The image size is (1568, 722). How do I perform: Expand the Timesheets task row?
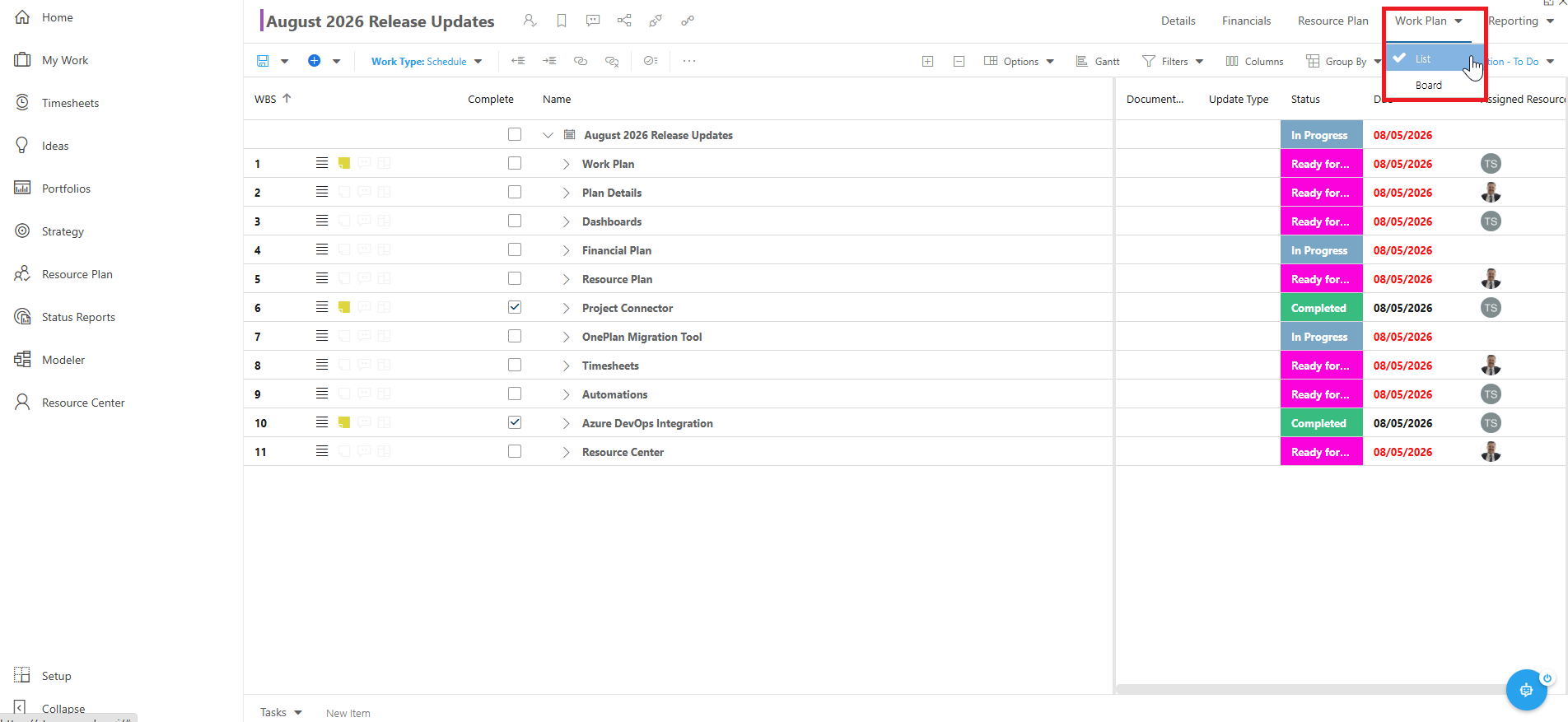coord(566,366)
